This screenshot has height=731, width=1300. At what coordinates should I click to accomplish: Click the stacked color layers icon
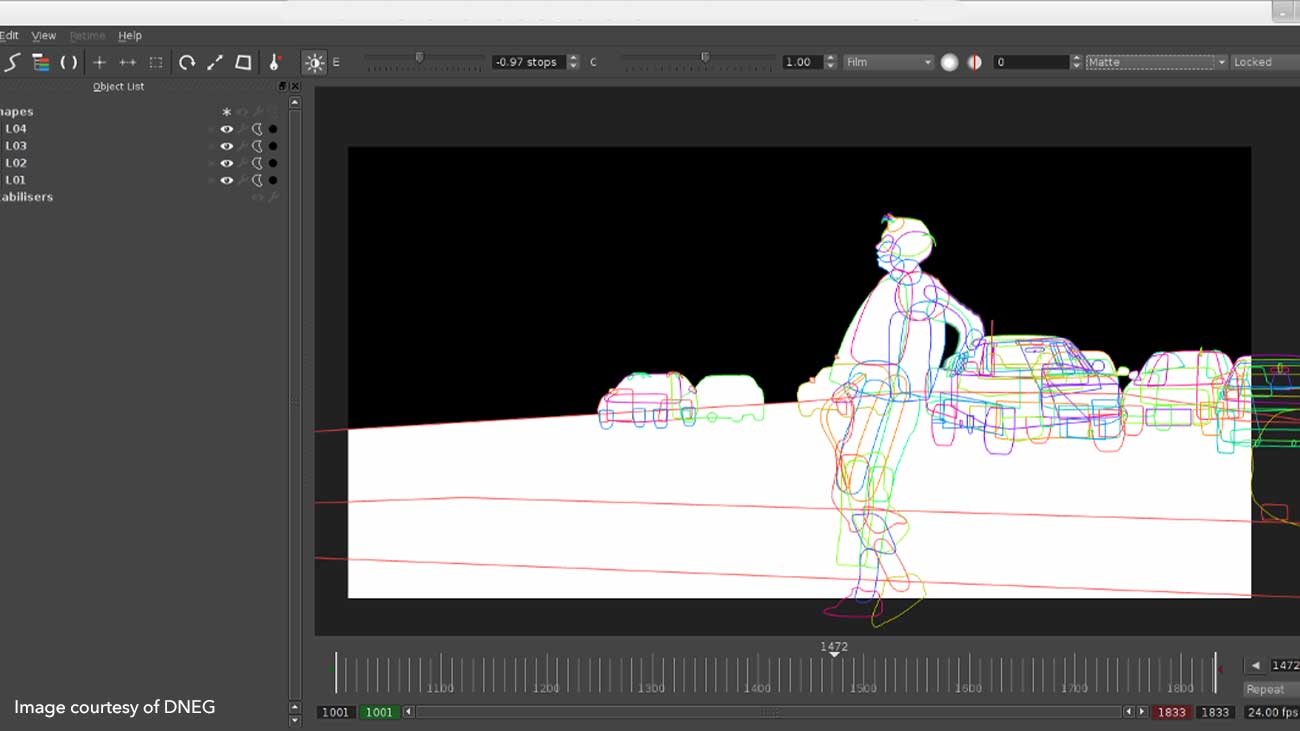41,62
